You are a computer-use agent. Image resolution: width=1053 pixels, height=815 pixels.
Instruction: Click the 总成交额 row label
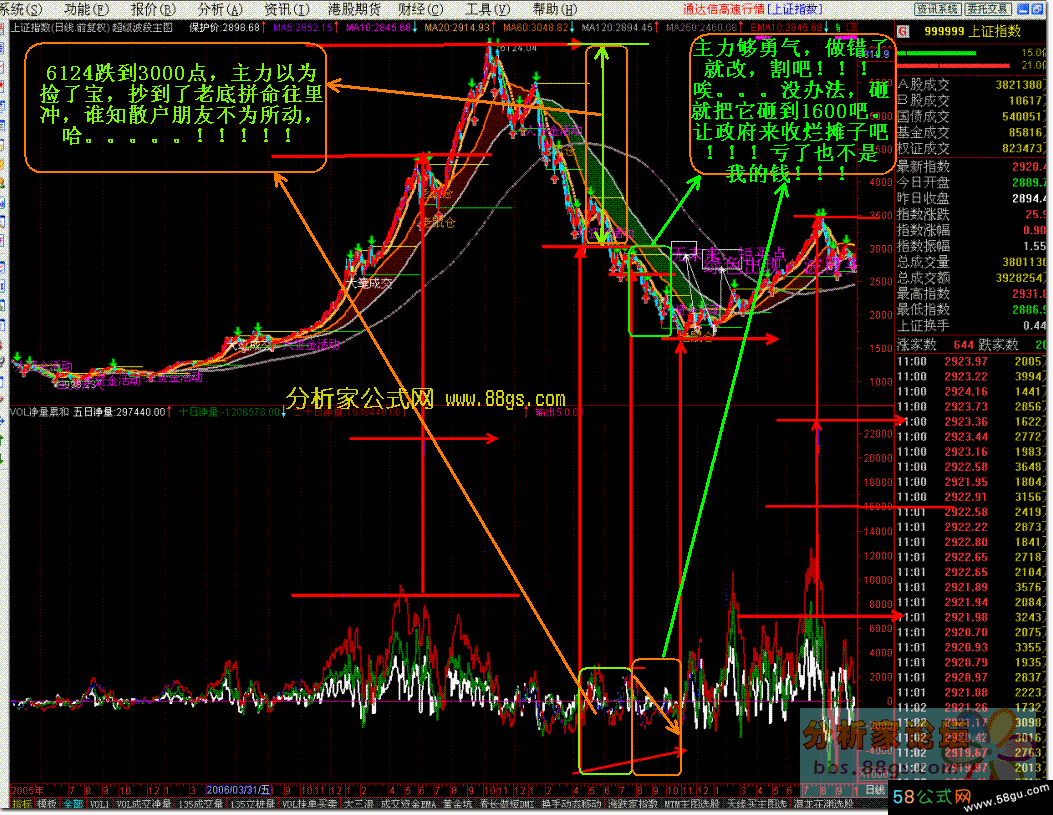coord(923,278)
